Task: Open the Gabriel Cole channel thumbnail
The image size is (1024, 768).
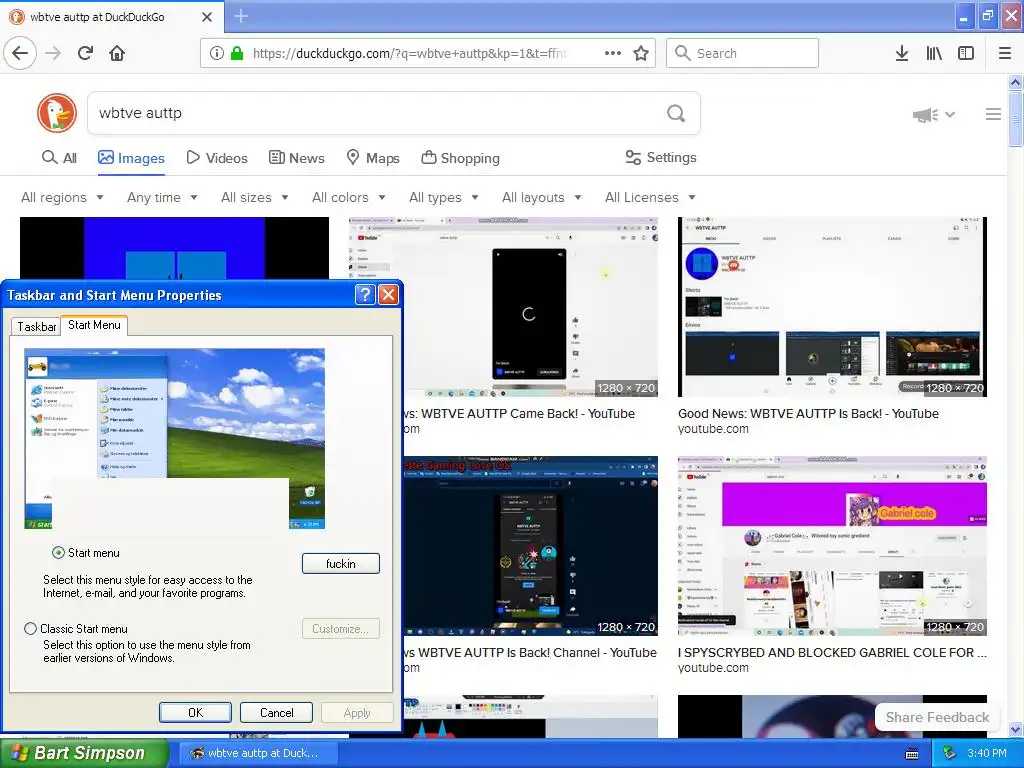Action: click(x=832, y=546)
